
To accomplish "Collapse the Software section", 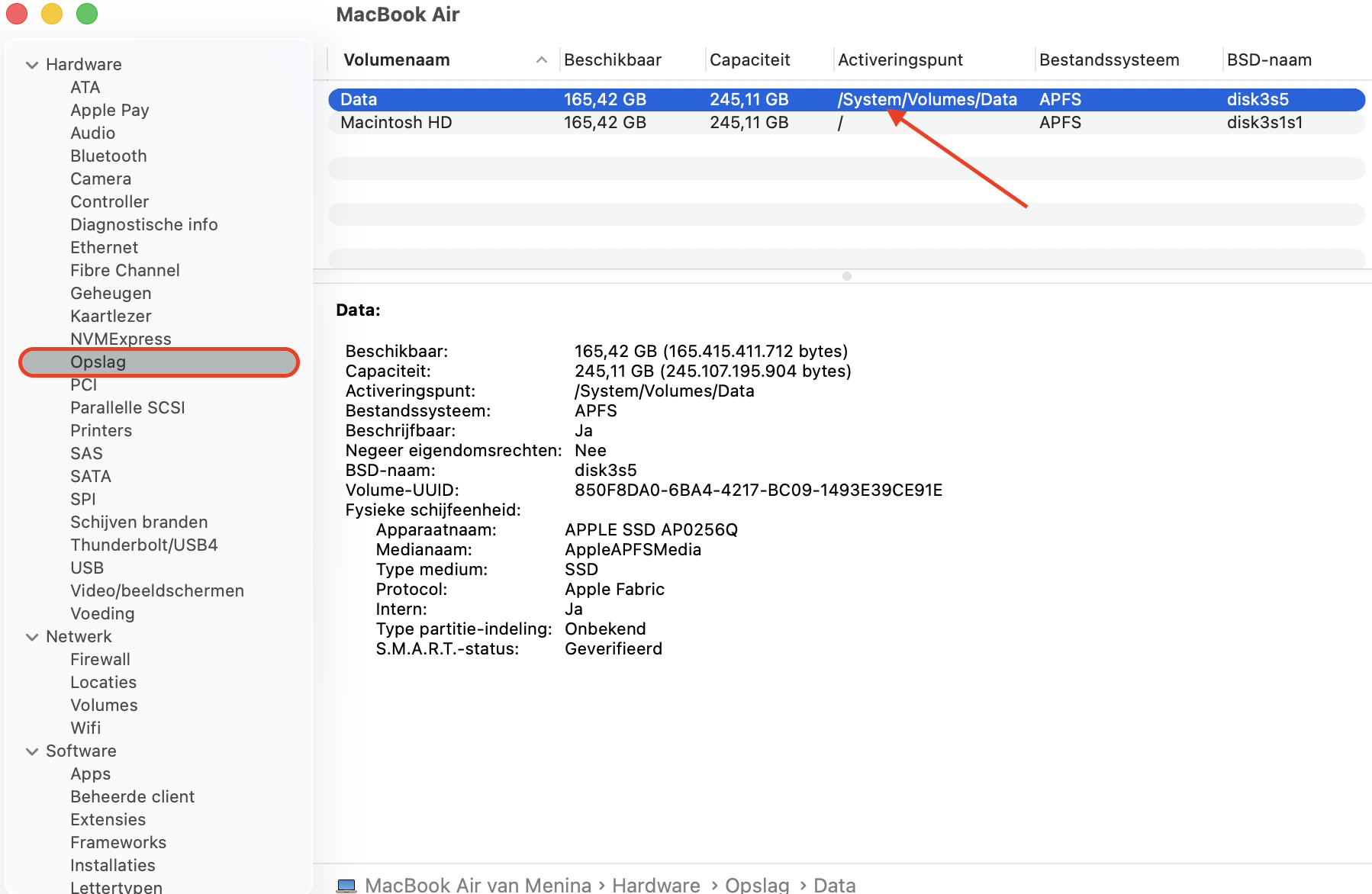I will pos(32,751).
